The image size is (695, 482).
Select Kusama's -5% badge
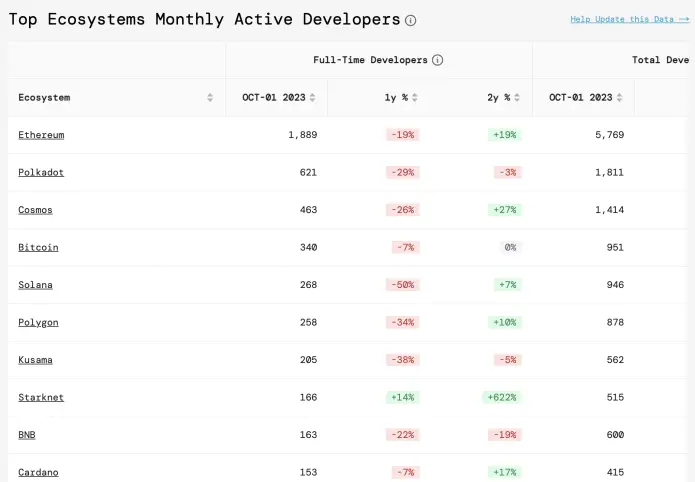pyautogui.click(x=508, y=360)
